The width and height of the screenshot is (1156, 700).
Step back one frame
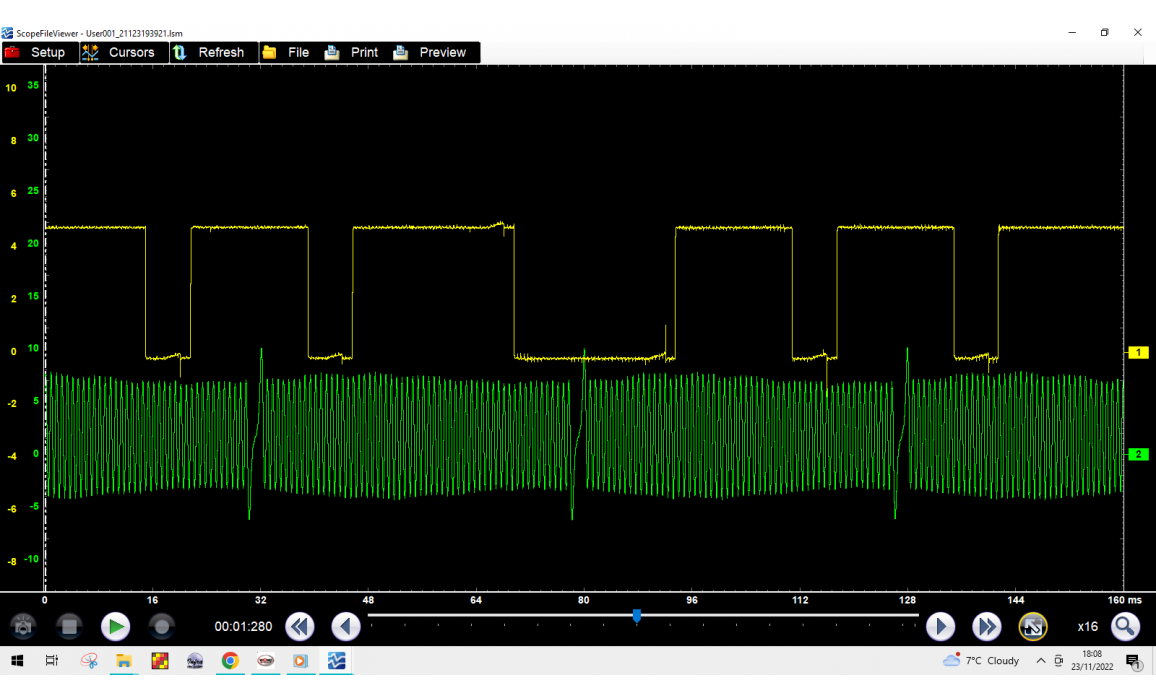point(346,627)
